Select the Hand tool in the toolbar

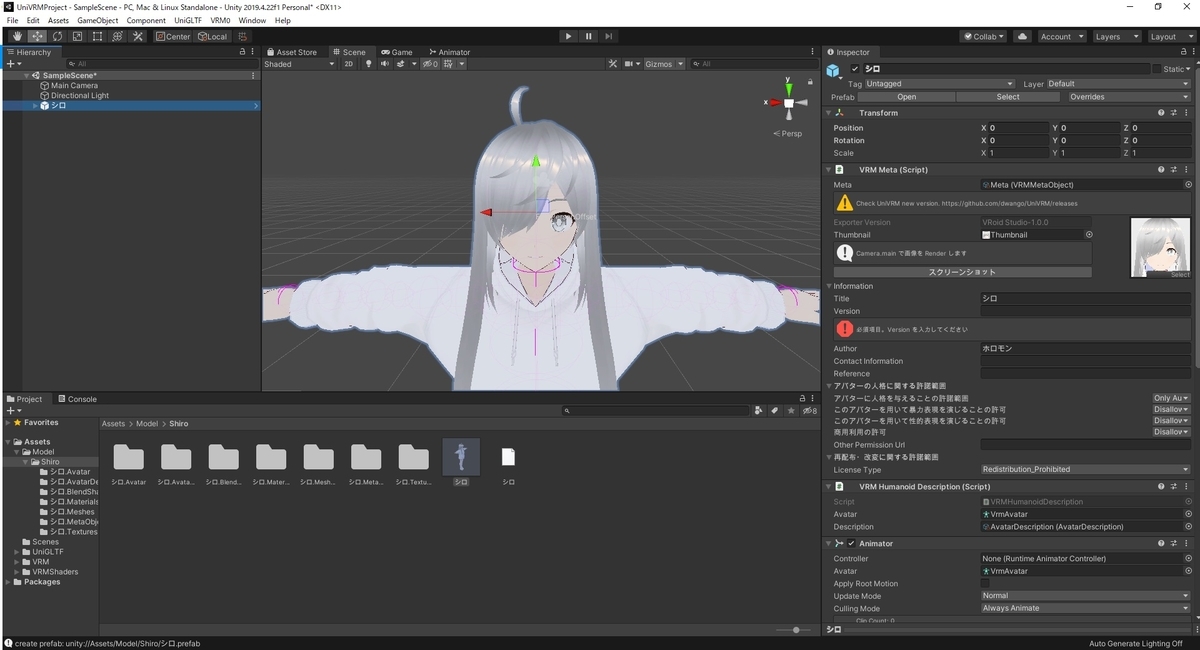(17, 36)
